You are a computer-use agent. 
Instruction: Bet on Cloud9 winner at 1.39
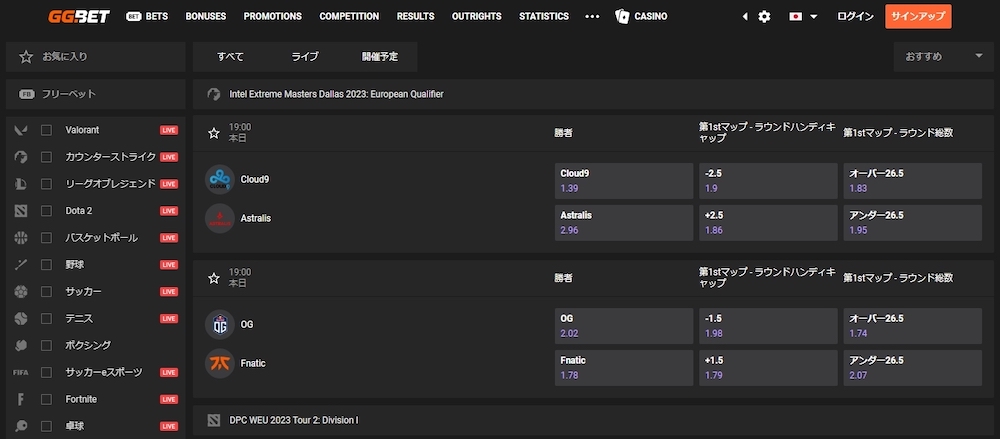(624, 181)
